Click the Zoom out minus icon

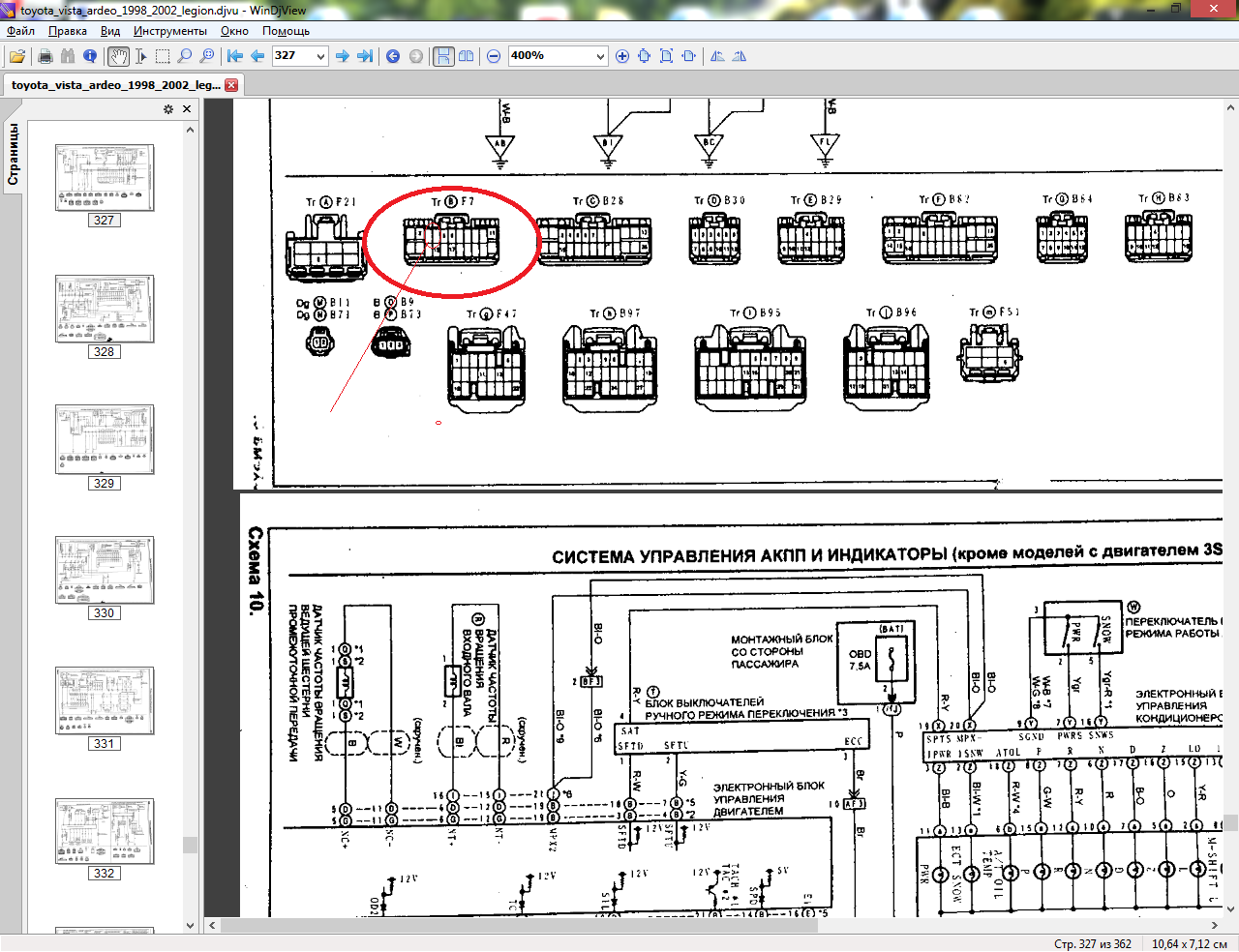click(x=494, y=56)
